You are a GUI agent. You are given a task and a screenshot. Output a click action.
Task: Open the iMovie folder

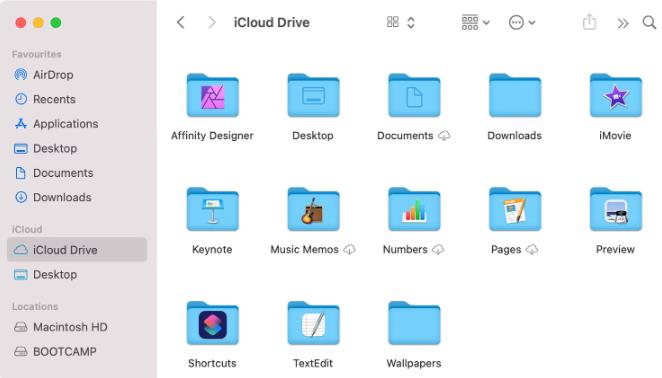(x=616, y=95)
